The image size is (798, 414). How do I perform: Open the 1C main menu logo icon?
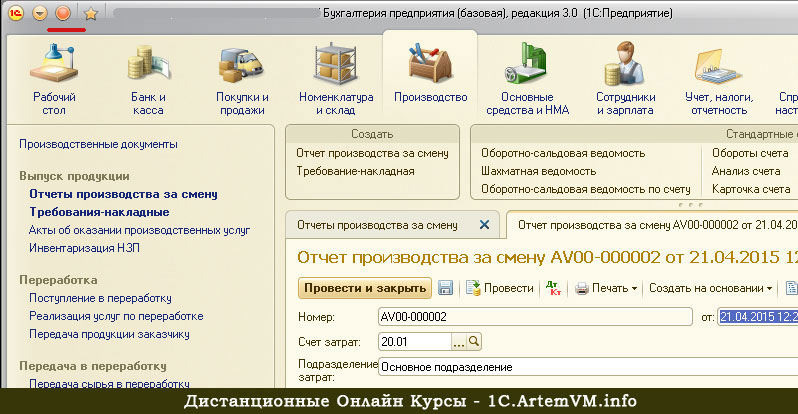click(x=16, y=13)
